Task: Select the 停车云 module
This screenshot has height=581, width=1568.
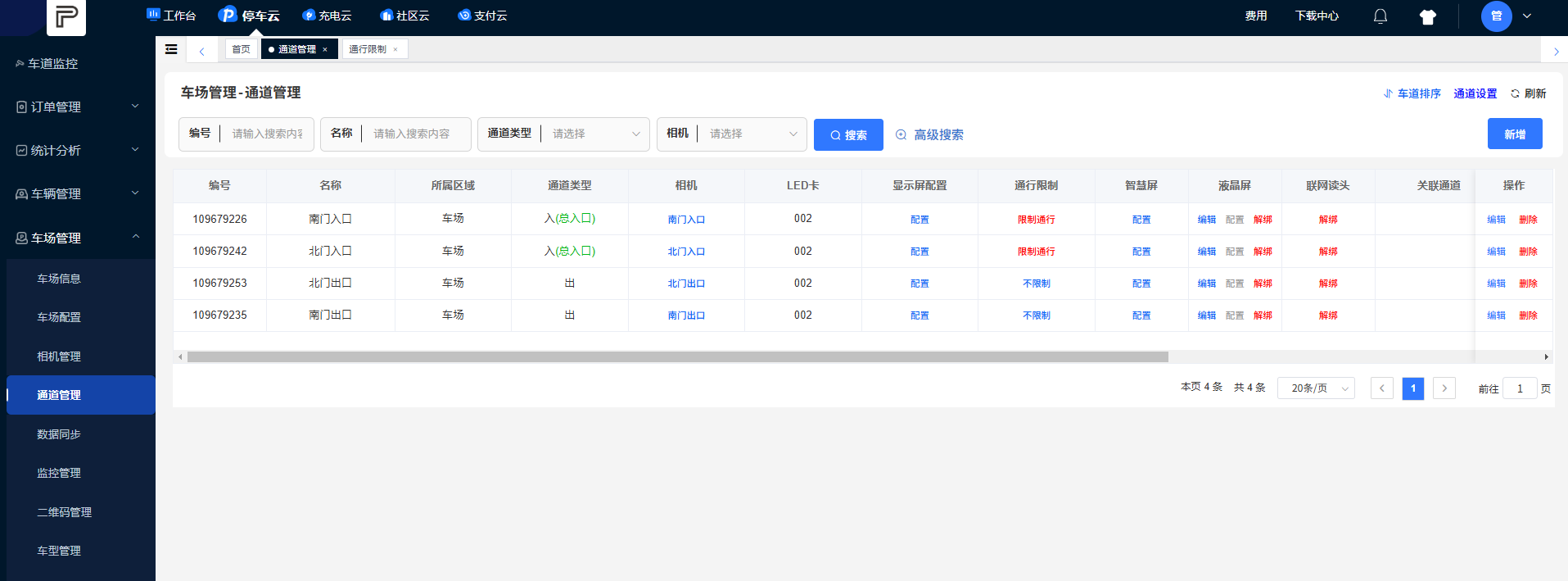Action: click(249, 16)
